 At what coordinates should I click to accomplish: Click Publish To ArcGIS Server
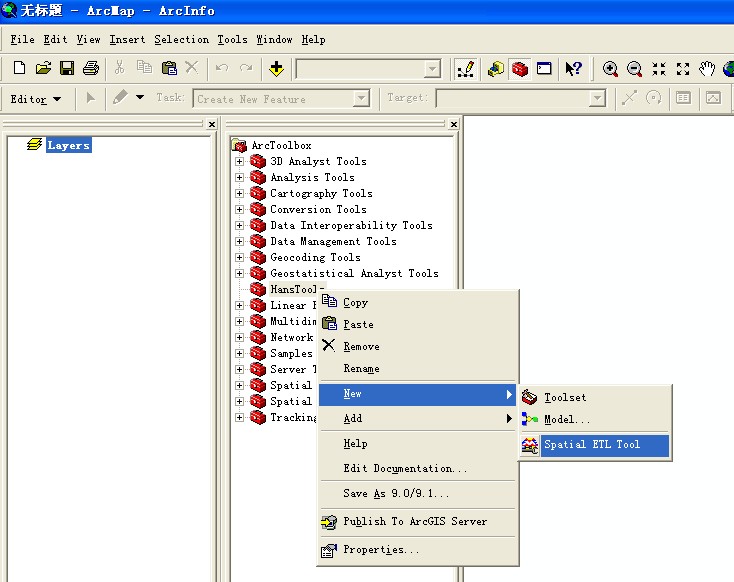tap(418, 522)
